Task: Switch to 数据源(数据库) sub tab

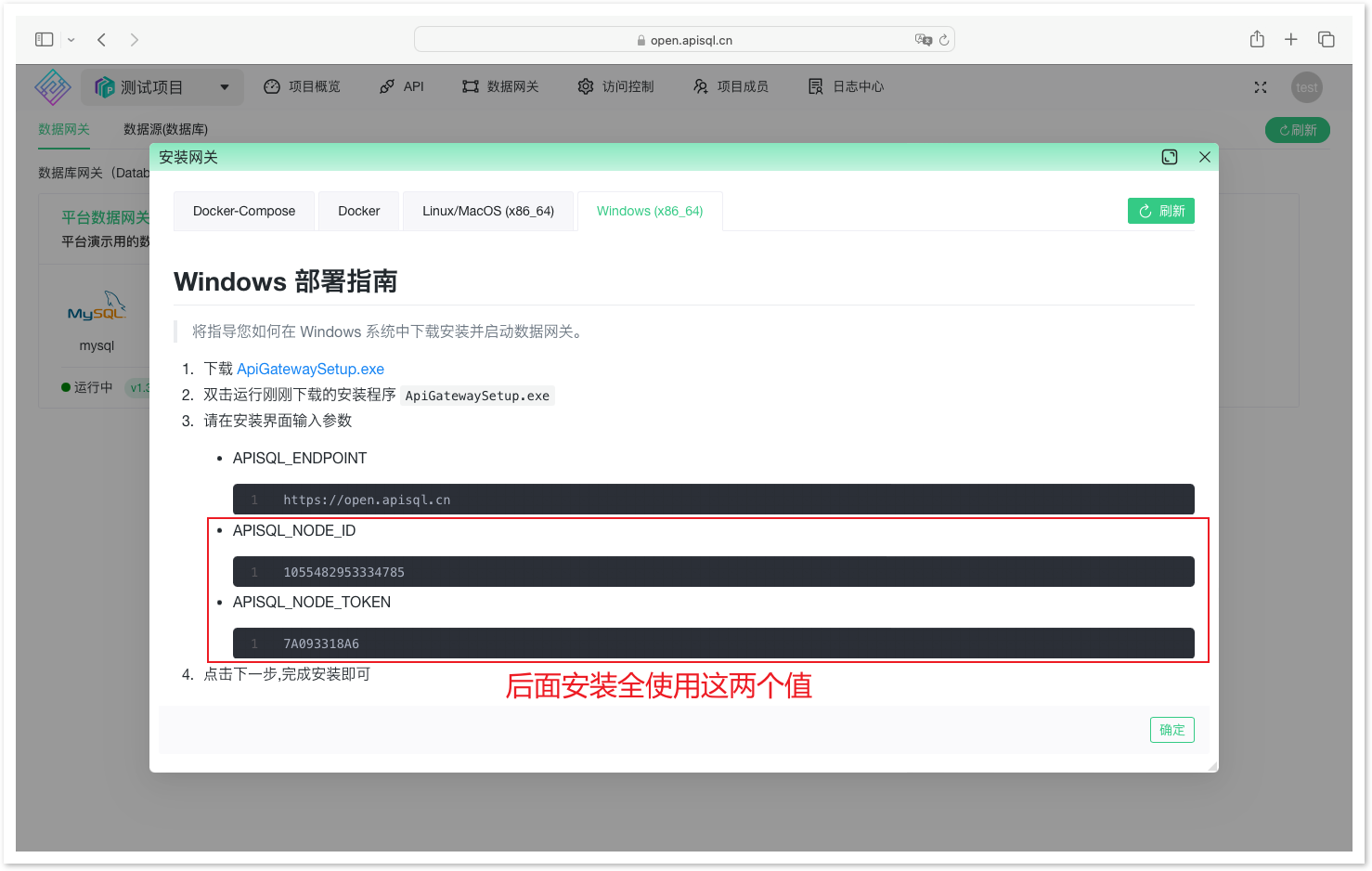Action: pos(165,129)
